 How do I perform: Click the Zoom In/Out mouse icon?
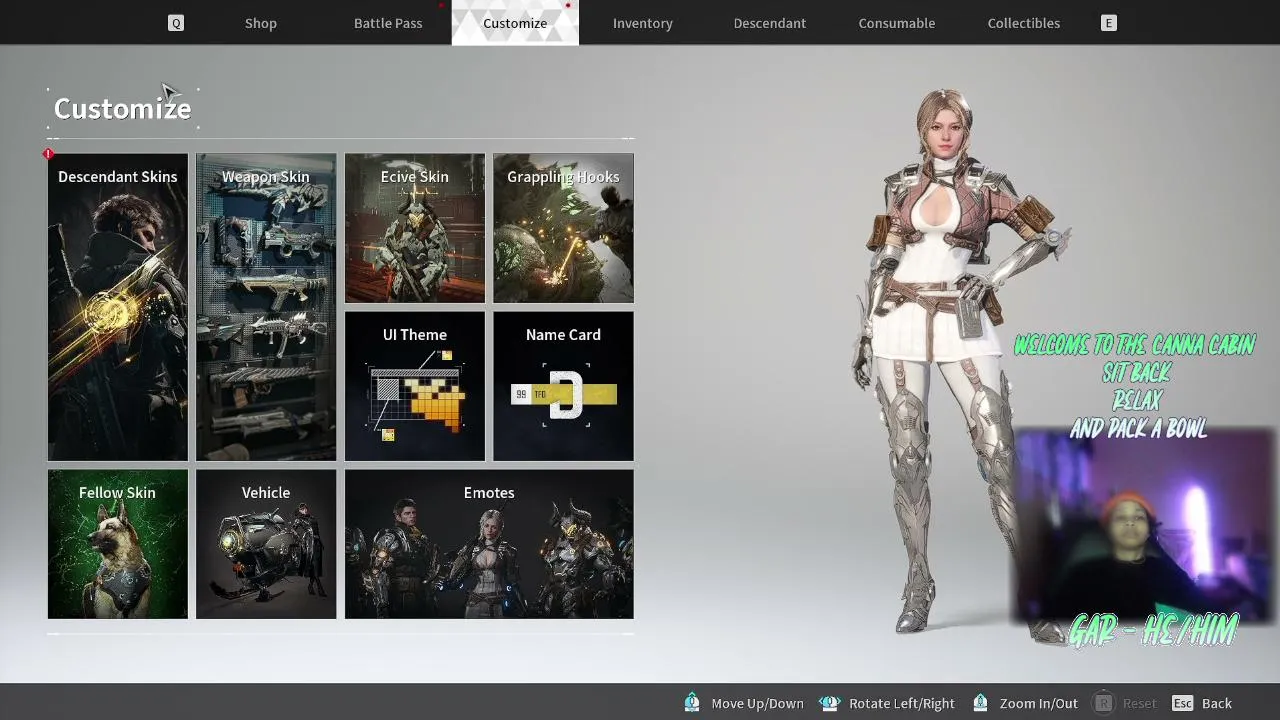(980, 703)
